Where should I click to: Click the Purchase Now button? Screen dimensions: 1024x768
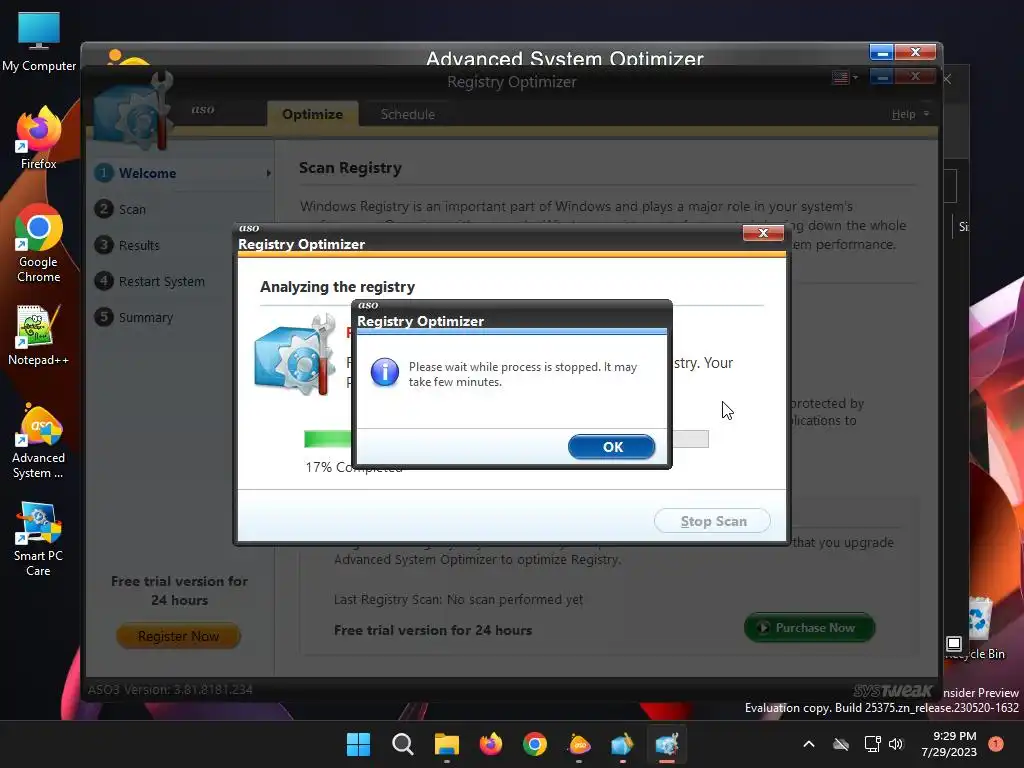(808, 628)
